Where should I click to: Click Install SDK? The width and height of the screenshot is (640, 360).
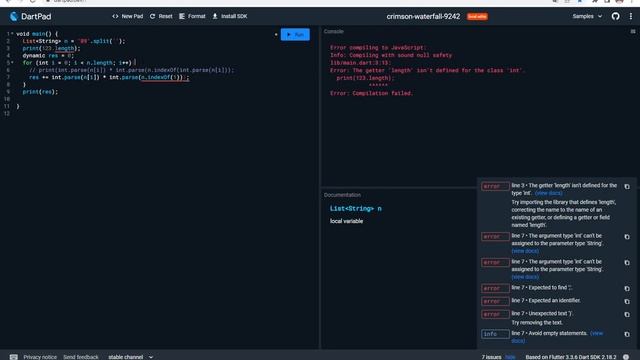pyautogui.click(x=230, y=16)
